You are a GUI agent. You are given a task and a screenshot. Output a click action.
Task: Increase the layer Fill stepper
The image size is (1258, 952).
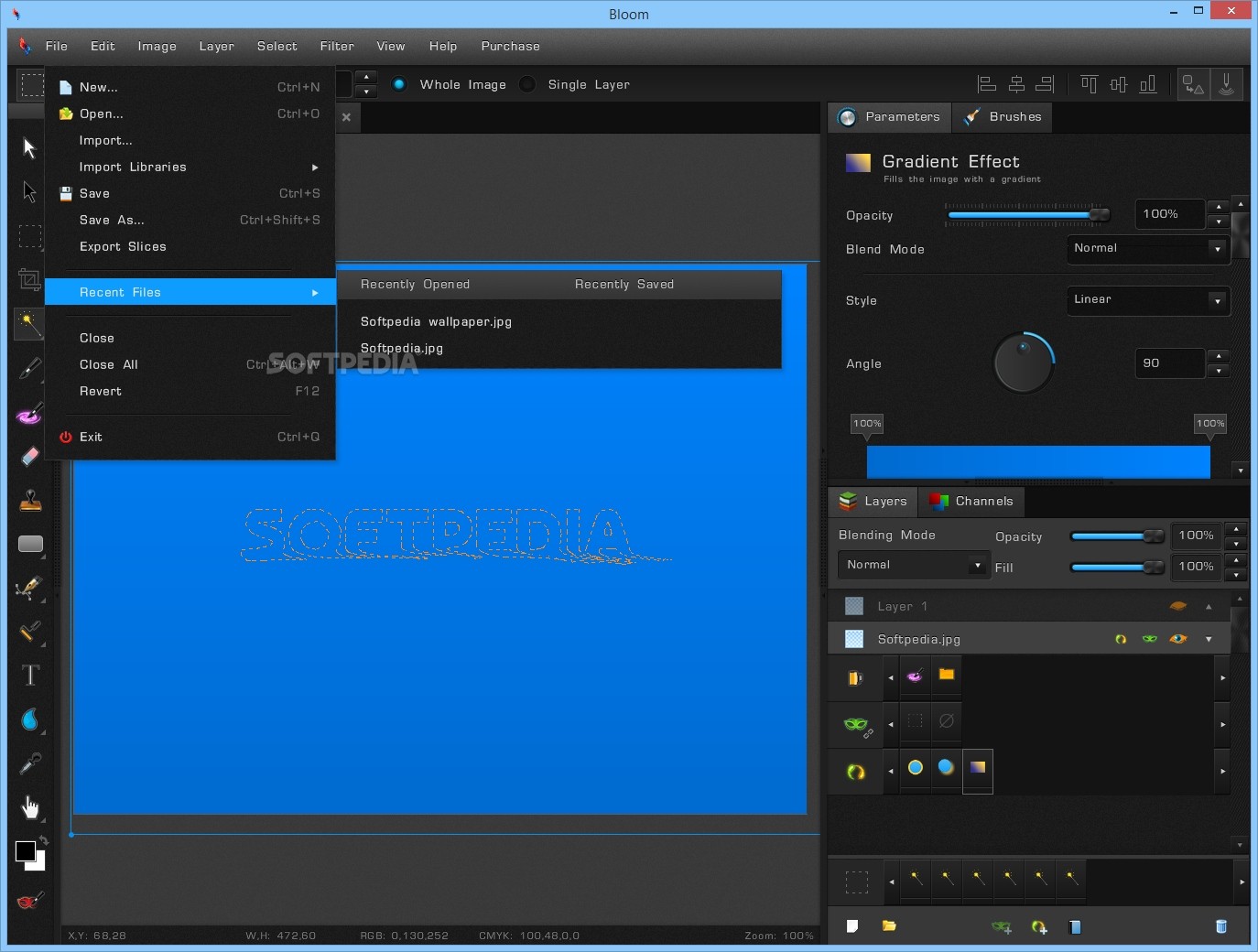point(1236,558)
